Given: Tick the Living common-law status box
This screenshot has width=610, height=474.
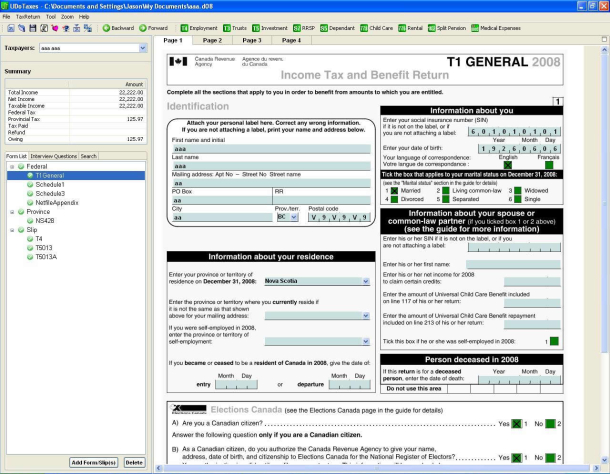Looking at the screenshot, I should tap(446, 191).
